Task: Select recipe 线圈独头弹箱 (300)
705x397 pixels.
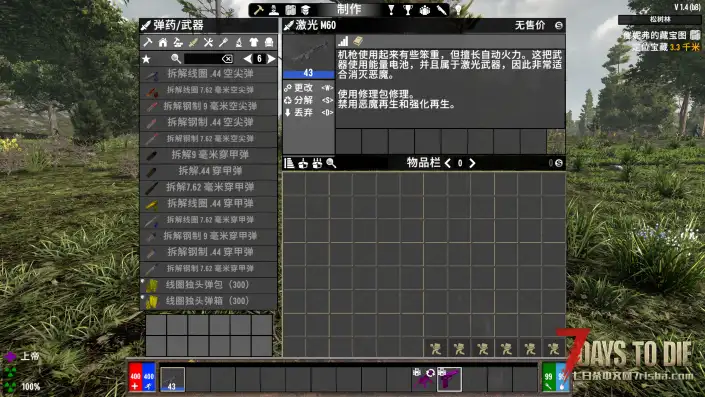Action: pos(209,301)
